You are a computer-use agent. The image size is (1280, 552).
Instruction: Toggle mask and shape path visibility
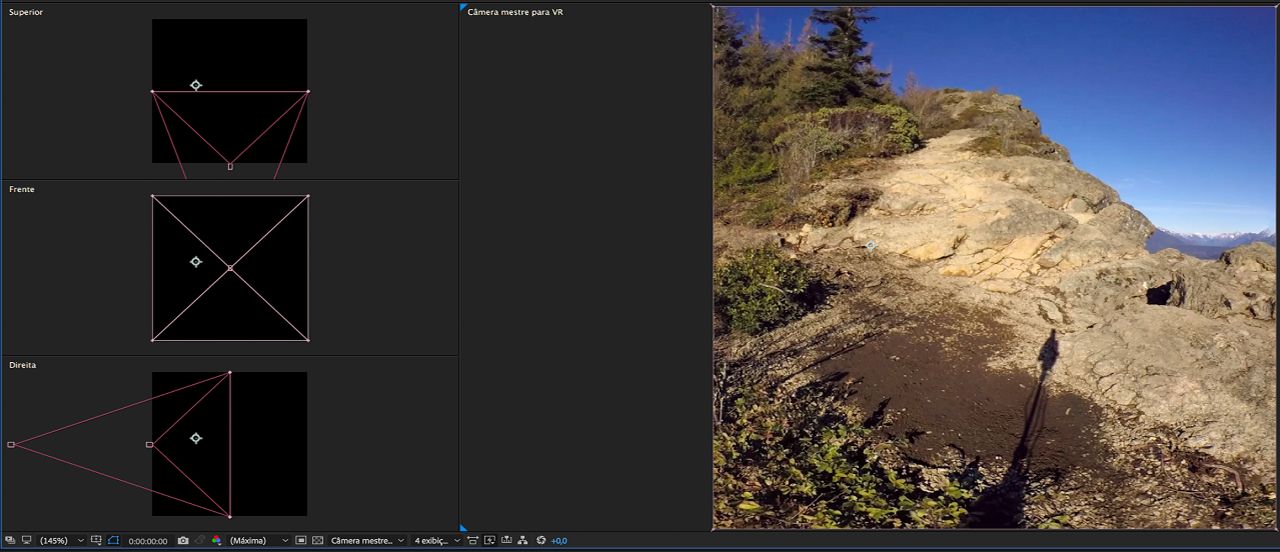(x=113, y=540)
